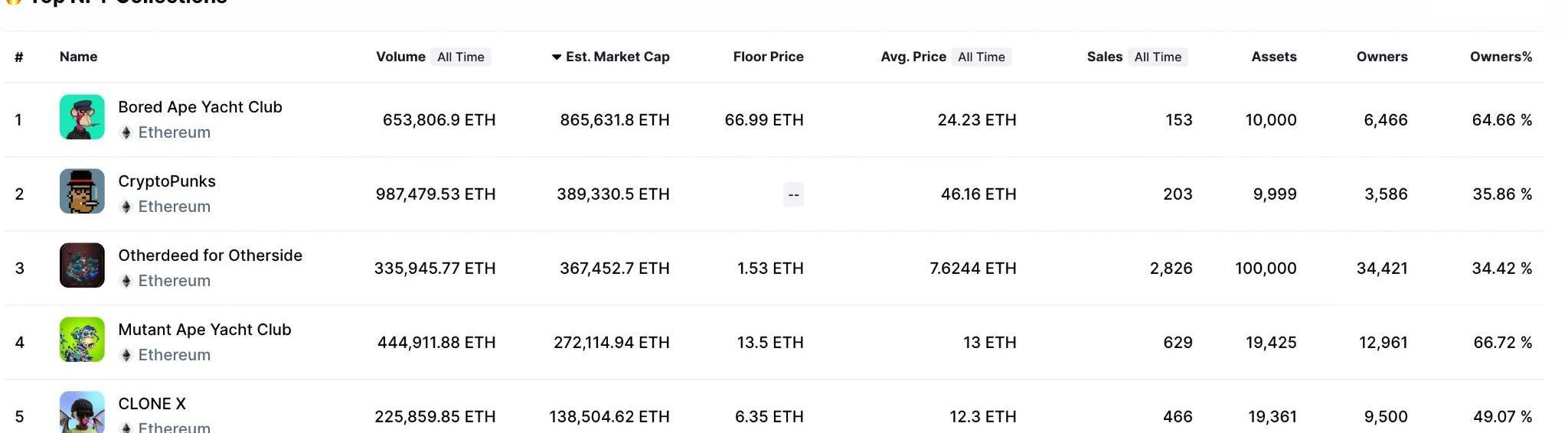Sort by Est. Market Cap column
1568x433 pixels.
[x=611, y=57]
